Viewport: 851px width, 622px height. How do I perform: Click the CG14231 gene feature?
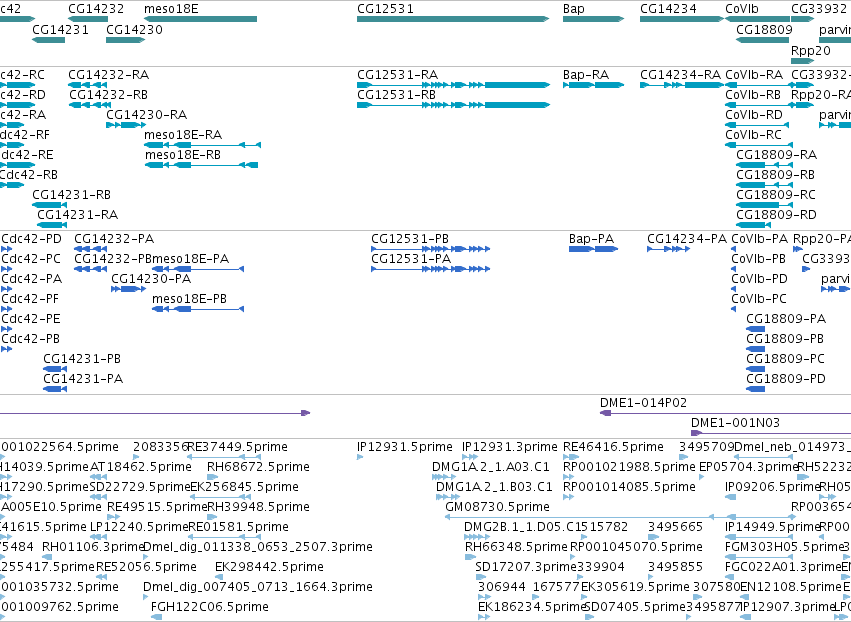pyautogui.click(x=48, y=40)
